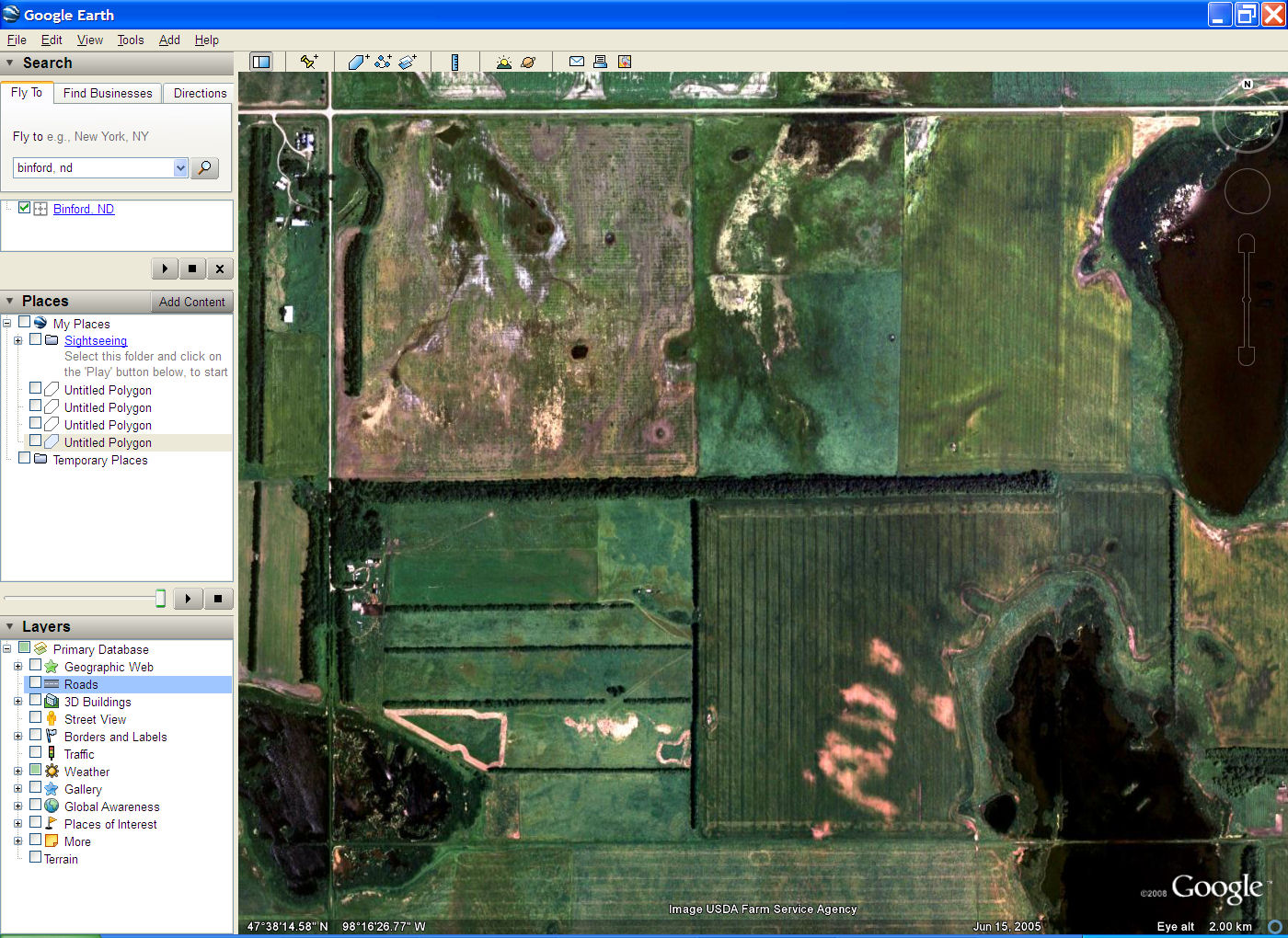1288x938 pixels.
Task: Click the Fly To search input field
Action: point(94,167)
